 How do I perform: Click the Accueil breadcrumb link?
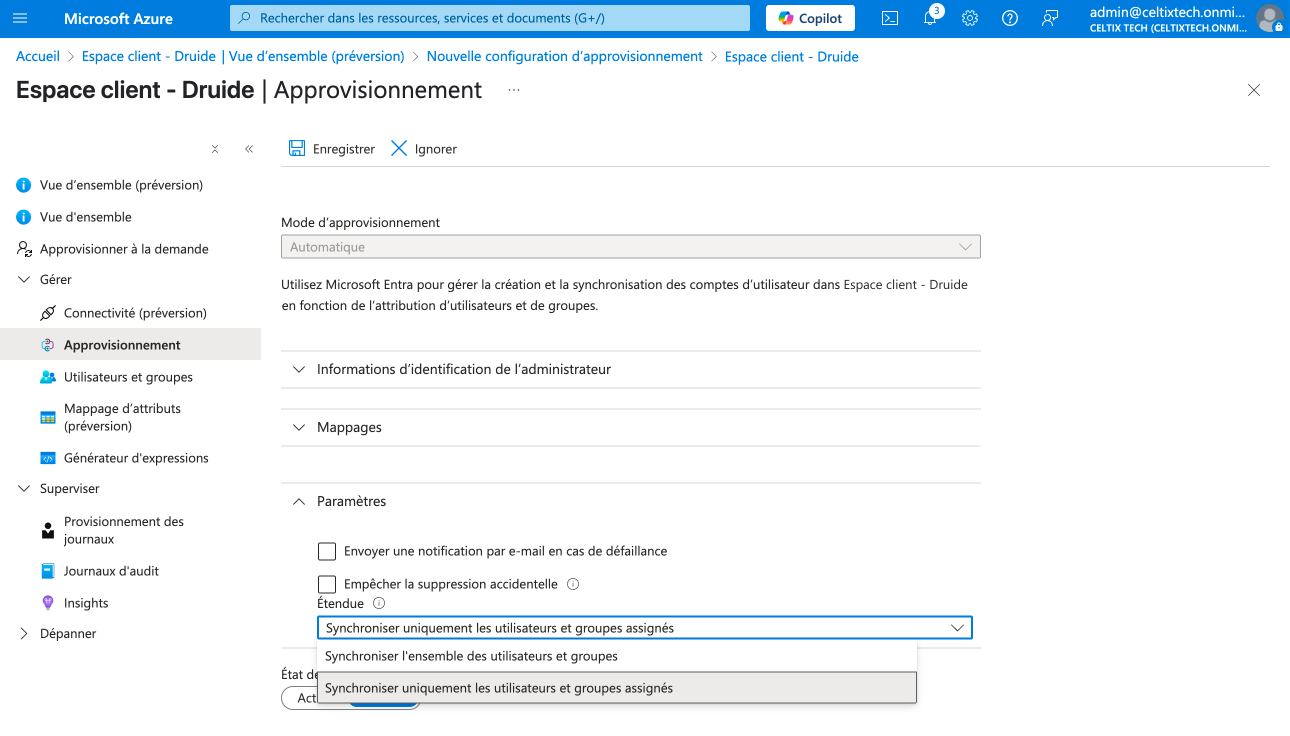[38, 57]
